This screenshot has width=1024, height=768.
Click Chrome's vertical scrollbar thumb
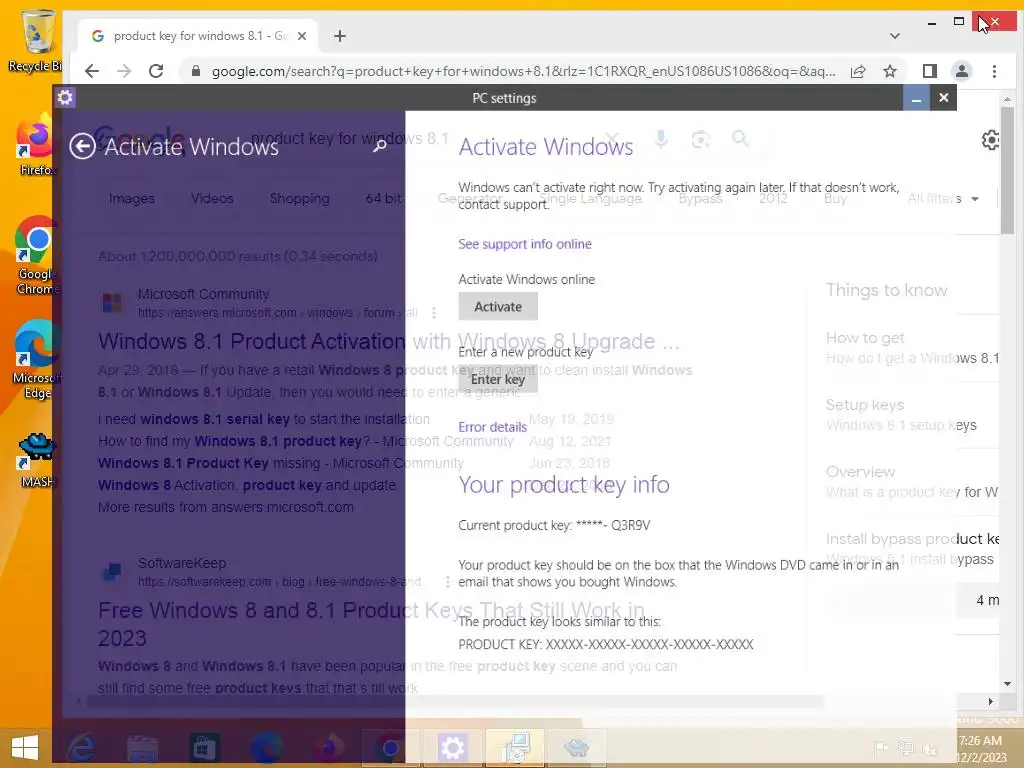click(x=1007, y=170)
